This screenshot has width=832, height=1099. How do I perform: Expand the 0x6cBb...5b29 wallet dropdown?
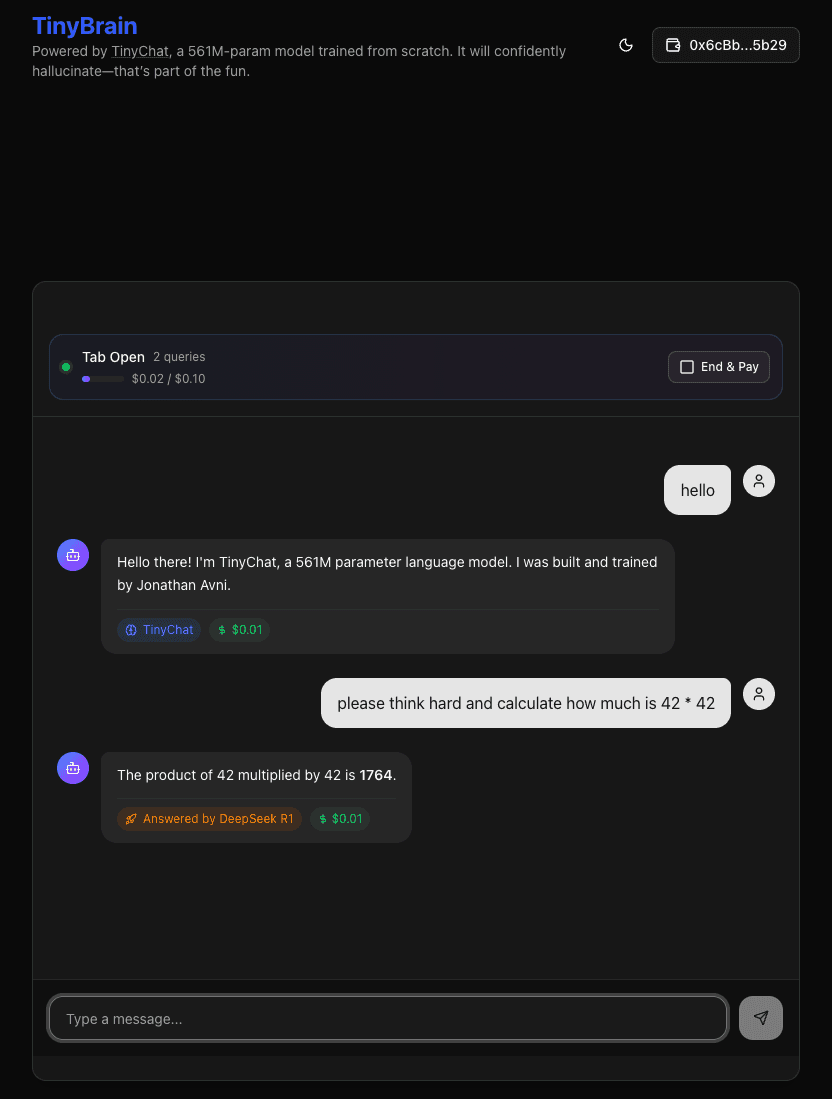coord(726,45)
